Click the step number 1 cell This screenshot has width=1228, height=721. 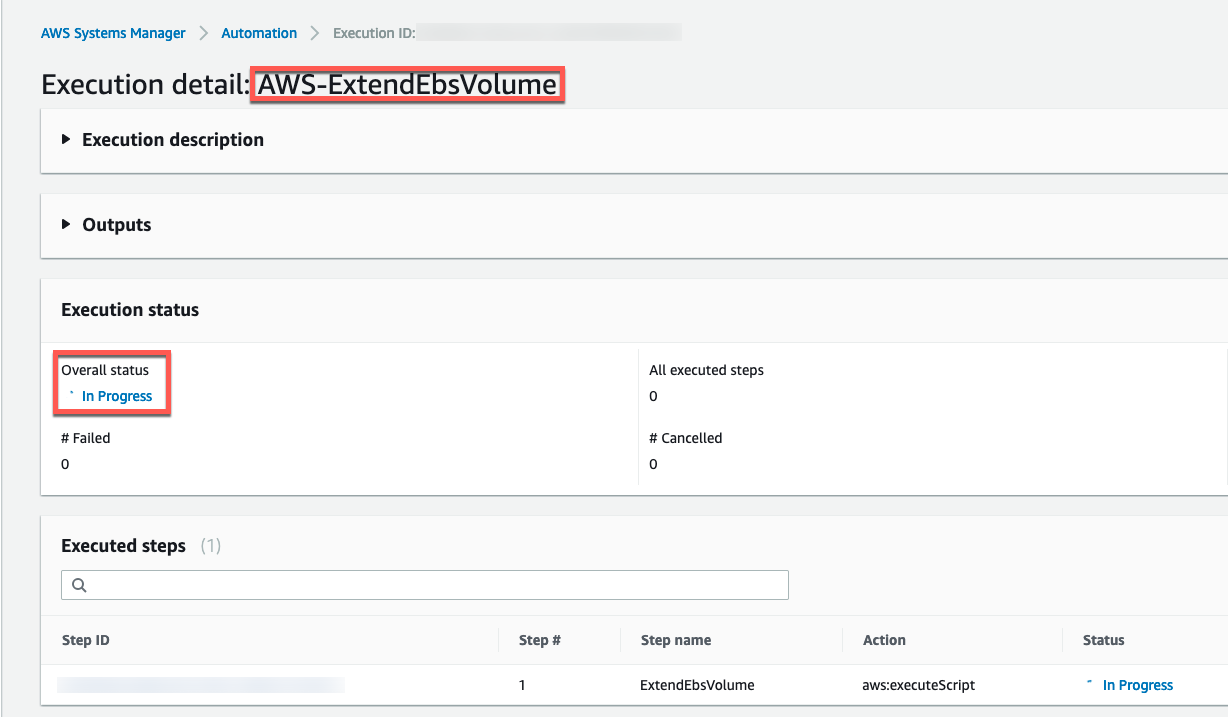[523, 685]
